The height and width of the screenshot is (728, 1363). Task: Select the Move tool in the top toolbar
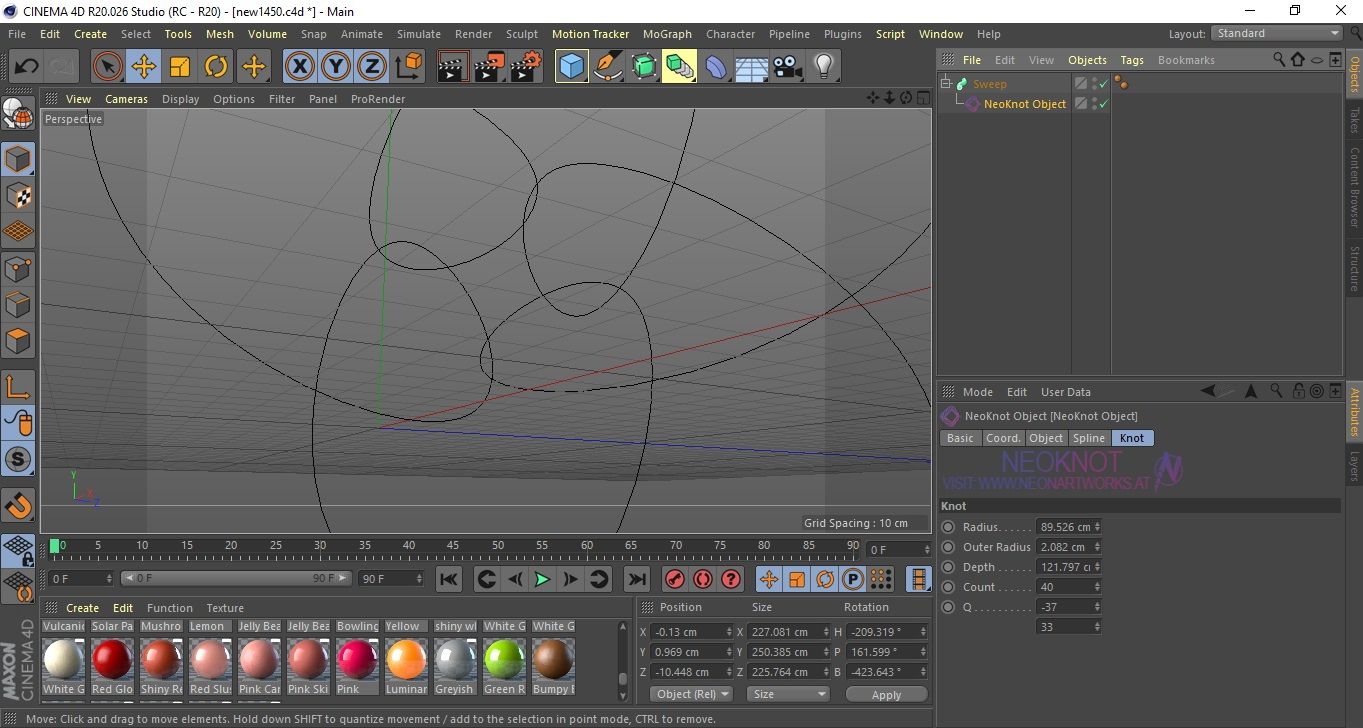(x=144, y=67)
